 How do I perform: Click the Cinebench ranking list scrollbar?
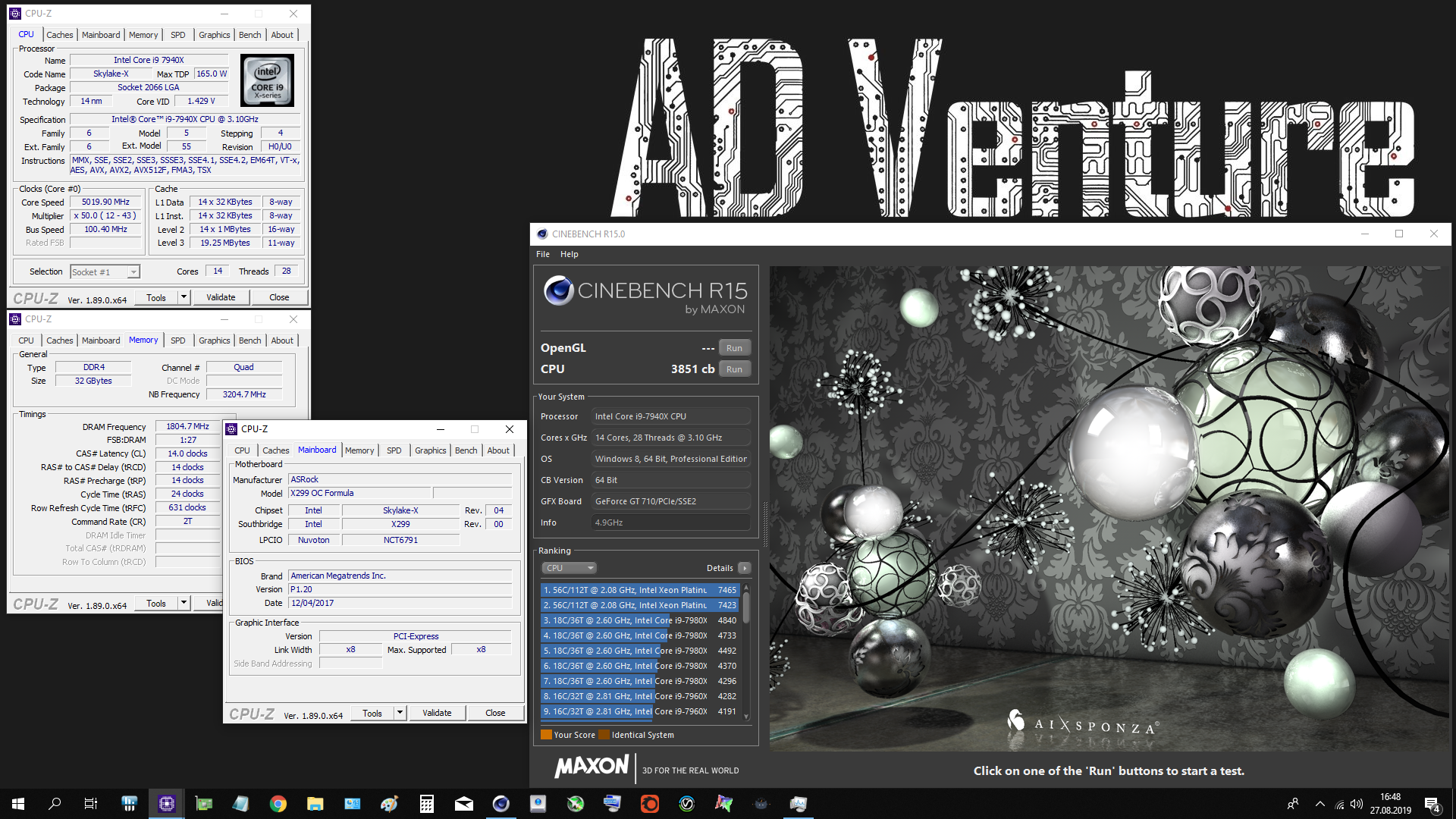click(746, 607)
